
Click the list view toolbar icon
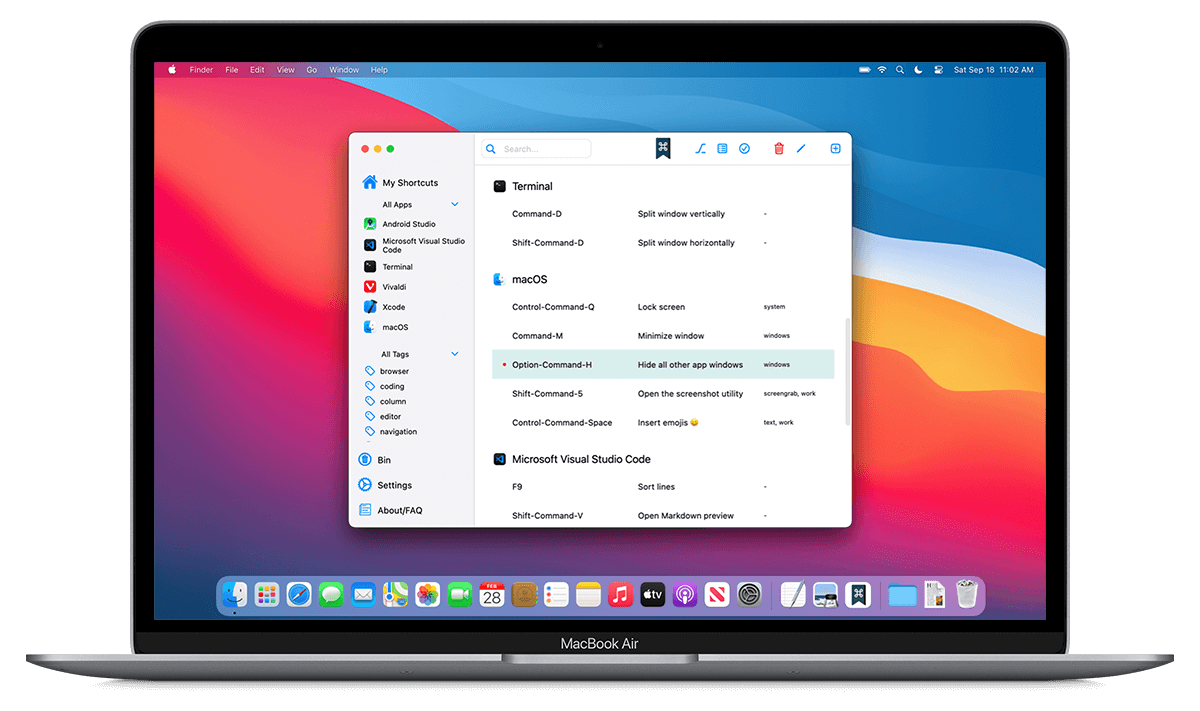point(722,149)
